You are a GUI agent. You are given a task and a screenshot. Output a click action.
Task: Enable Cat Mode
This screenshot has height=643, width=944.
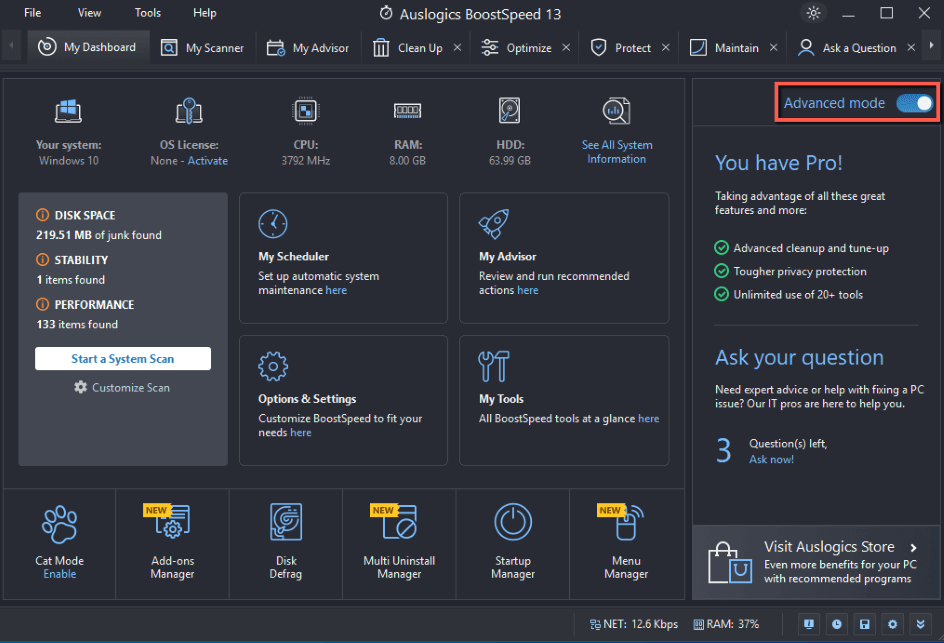[60, 574]
